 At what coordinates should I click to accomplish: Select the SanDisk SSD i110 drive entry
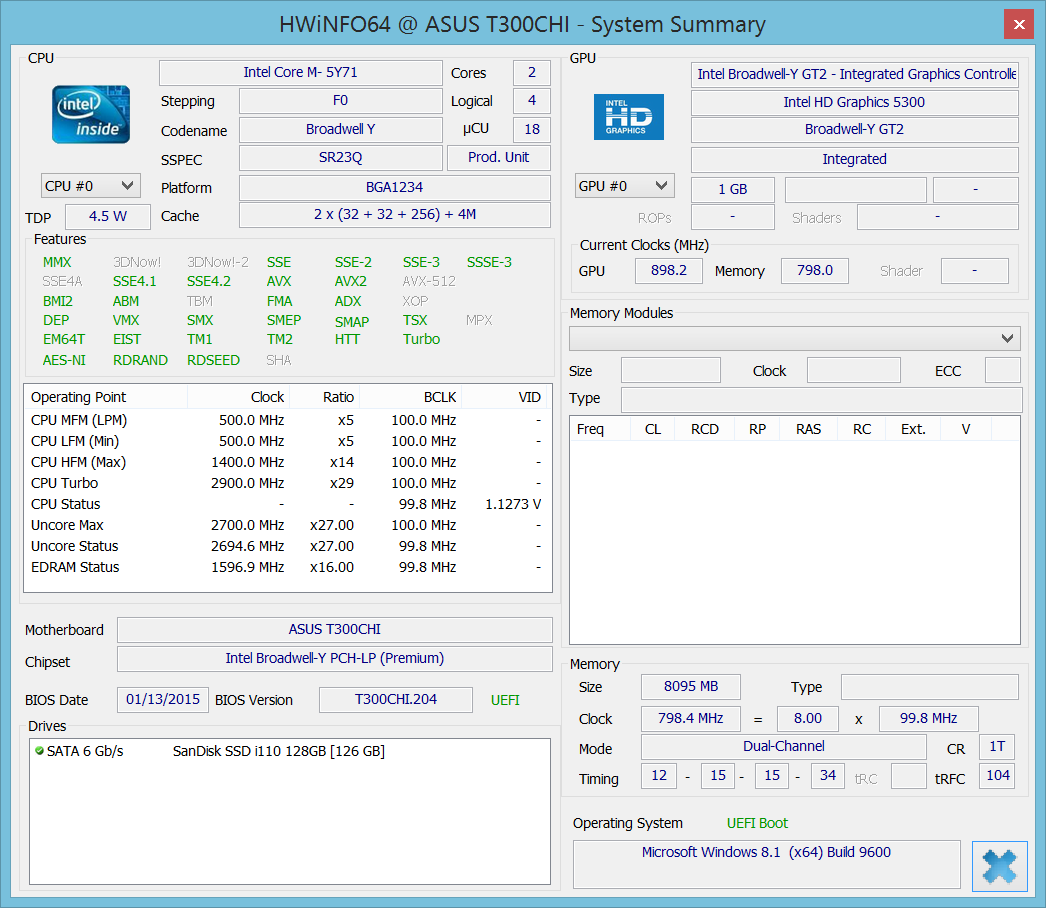290,751
